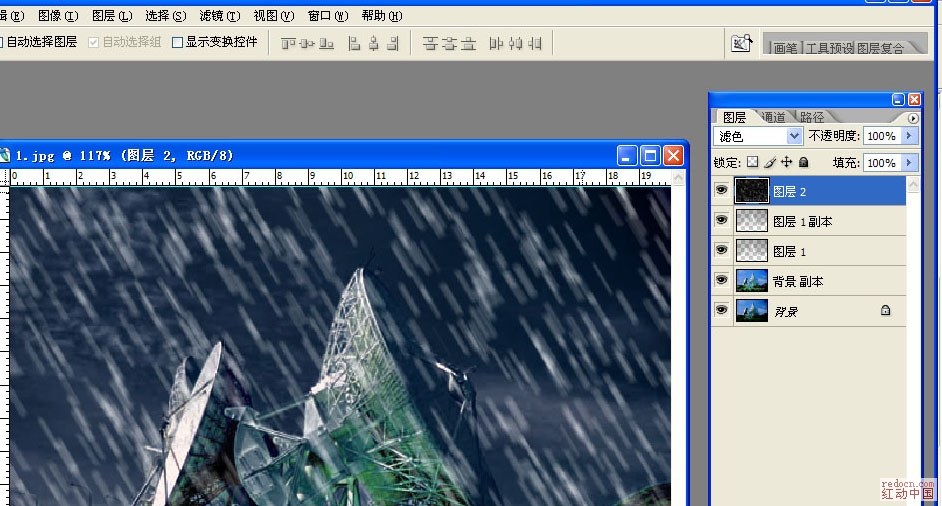Maximize the 1.jpg document window
This screenshot has width=942, height=506.
[x=650, y=156]
